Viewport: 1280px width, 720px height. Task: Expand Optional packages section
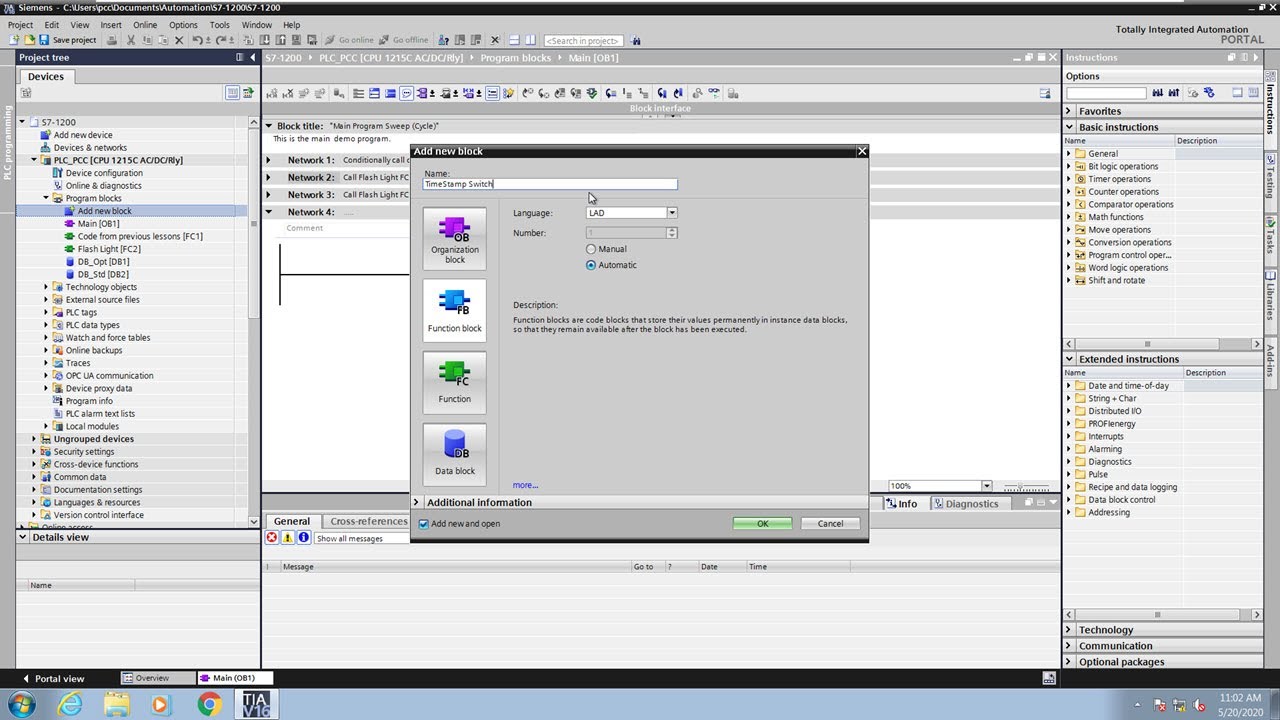point(1069,662)
